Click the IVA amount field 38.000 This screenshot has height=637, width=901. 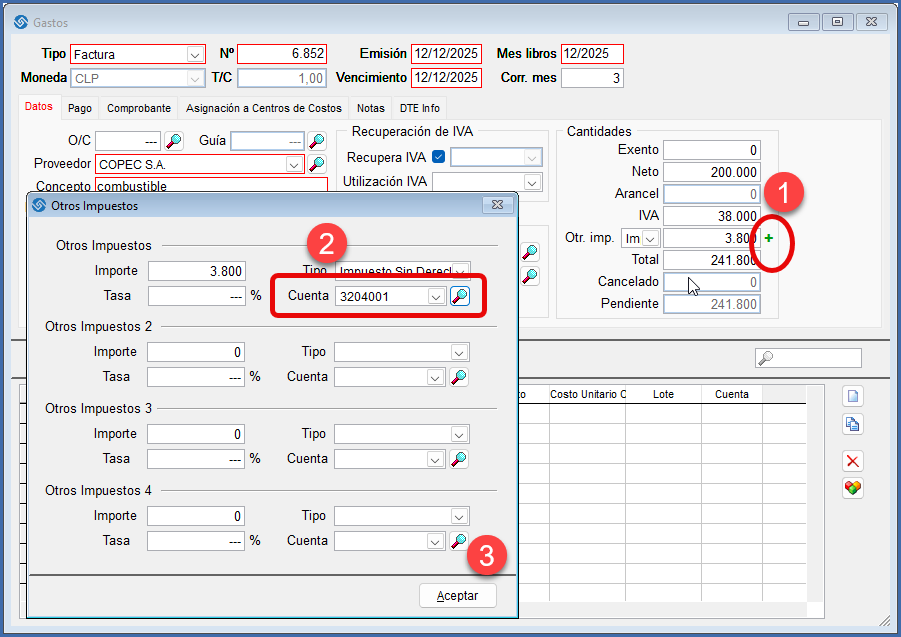click(x=712, y=216)
